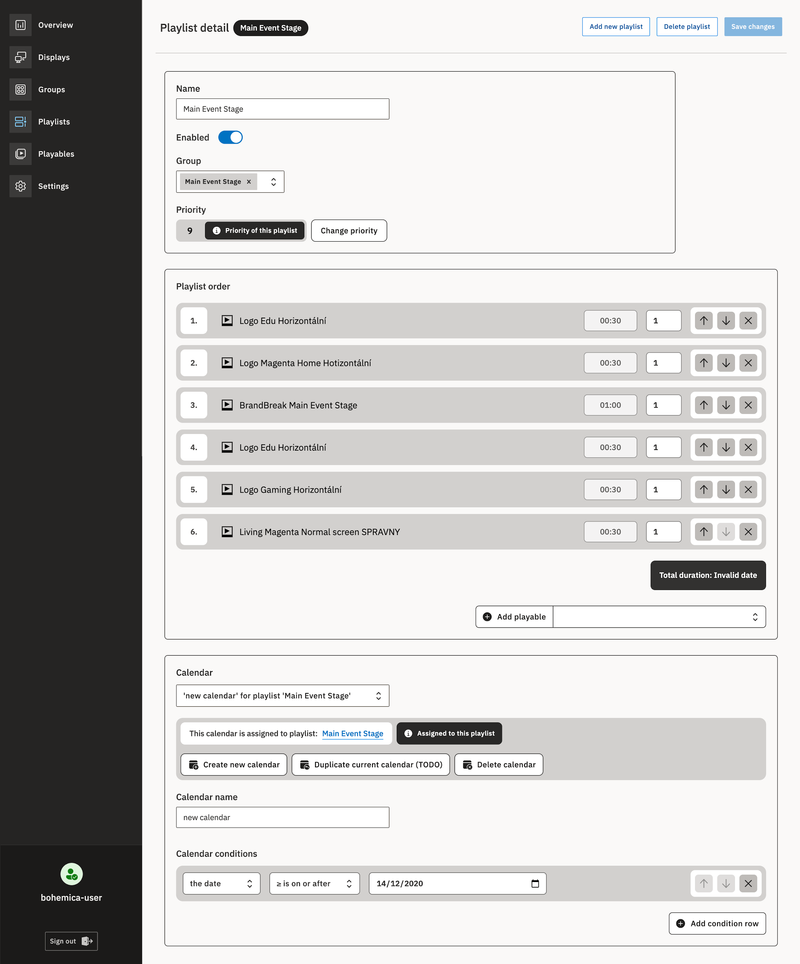Click Delete playlist button

(687, 26)
